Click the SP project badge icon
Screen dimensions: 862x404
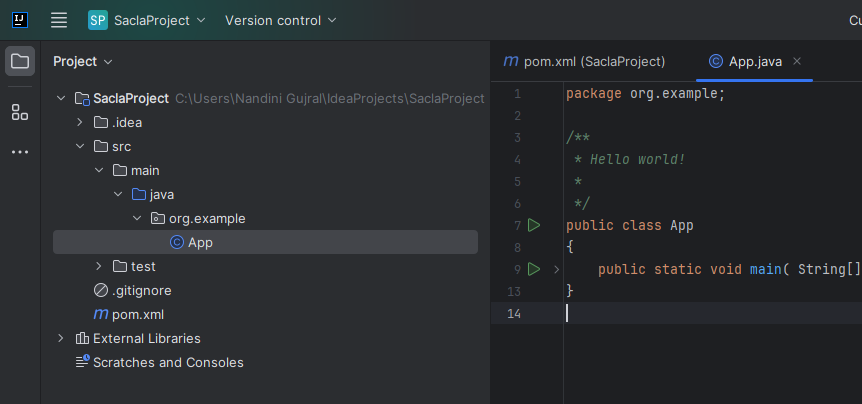coord(98,20)
